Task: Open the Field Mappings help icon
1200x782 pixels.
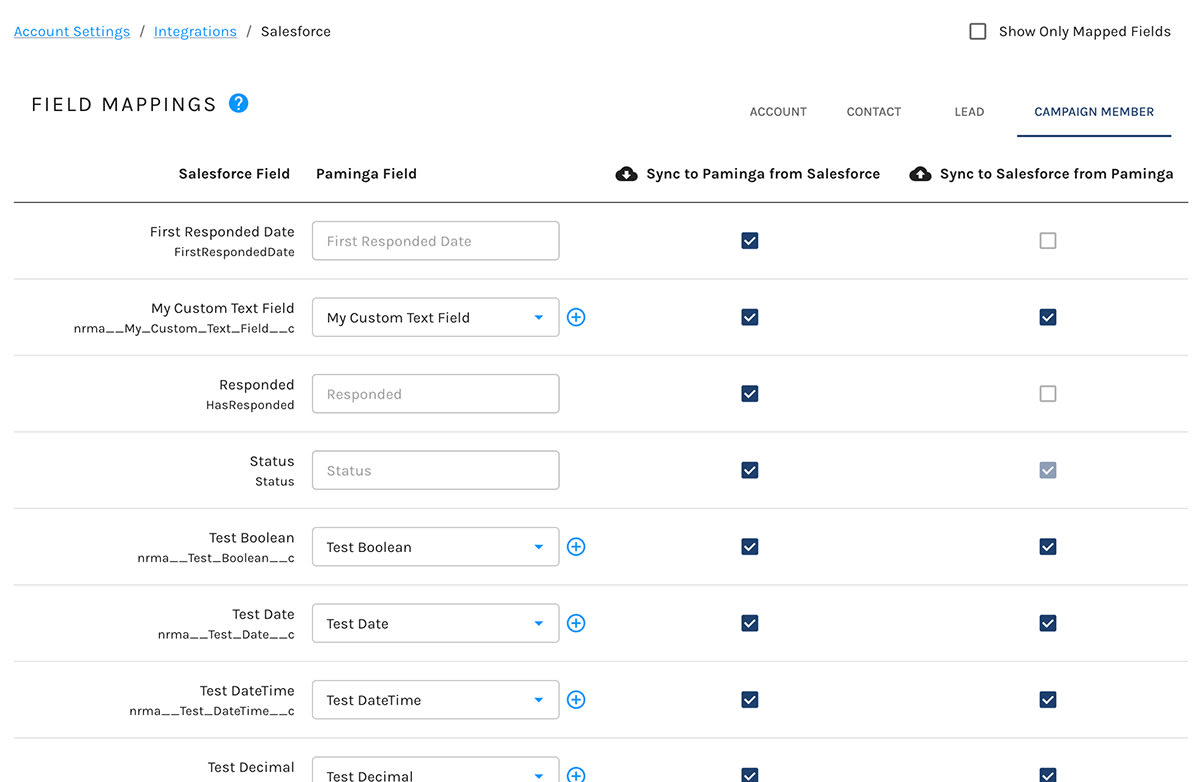Action: [x=238, y=103]
